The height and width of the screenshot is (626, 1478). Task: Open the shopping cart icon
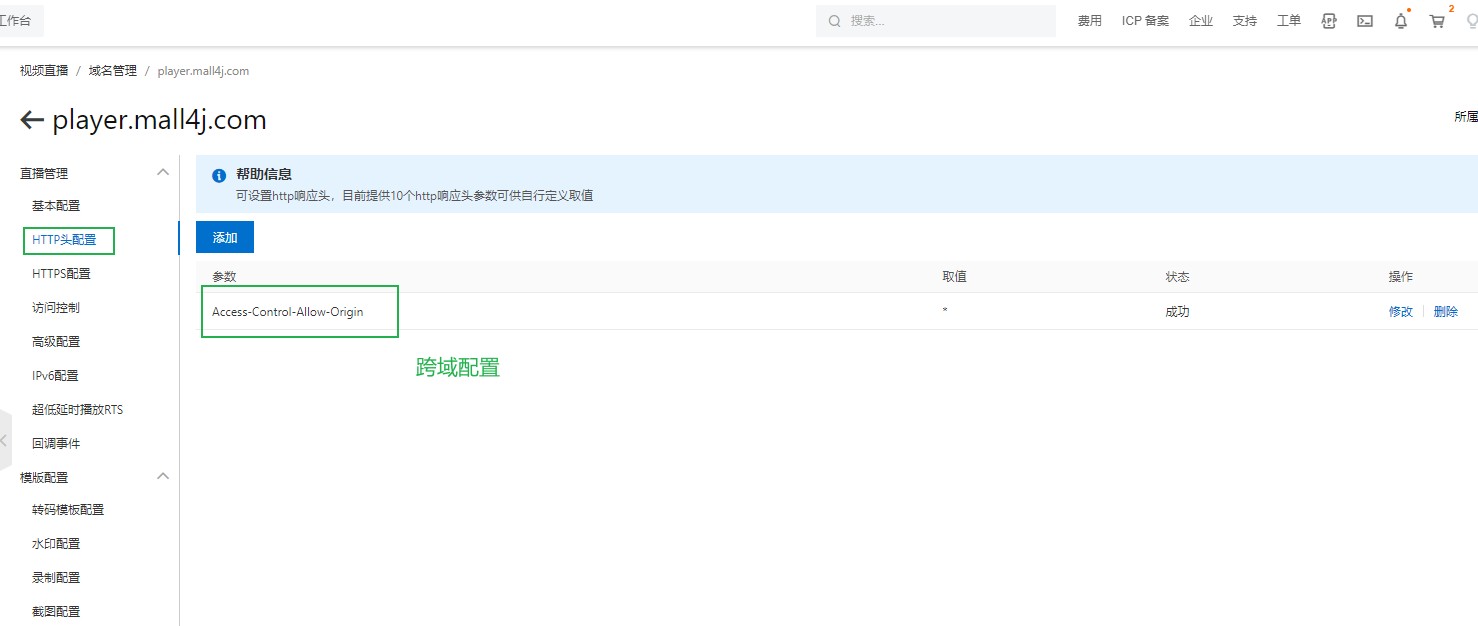point(1437,21)
